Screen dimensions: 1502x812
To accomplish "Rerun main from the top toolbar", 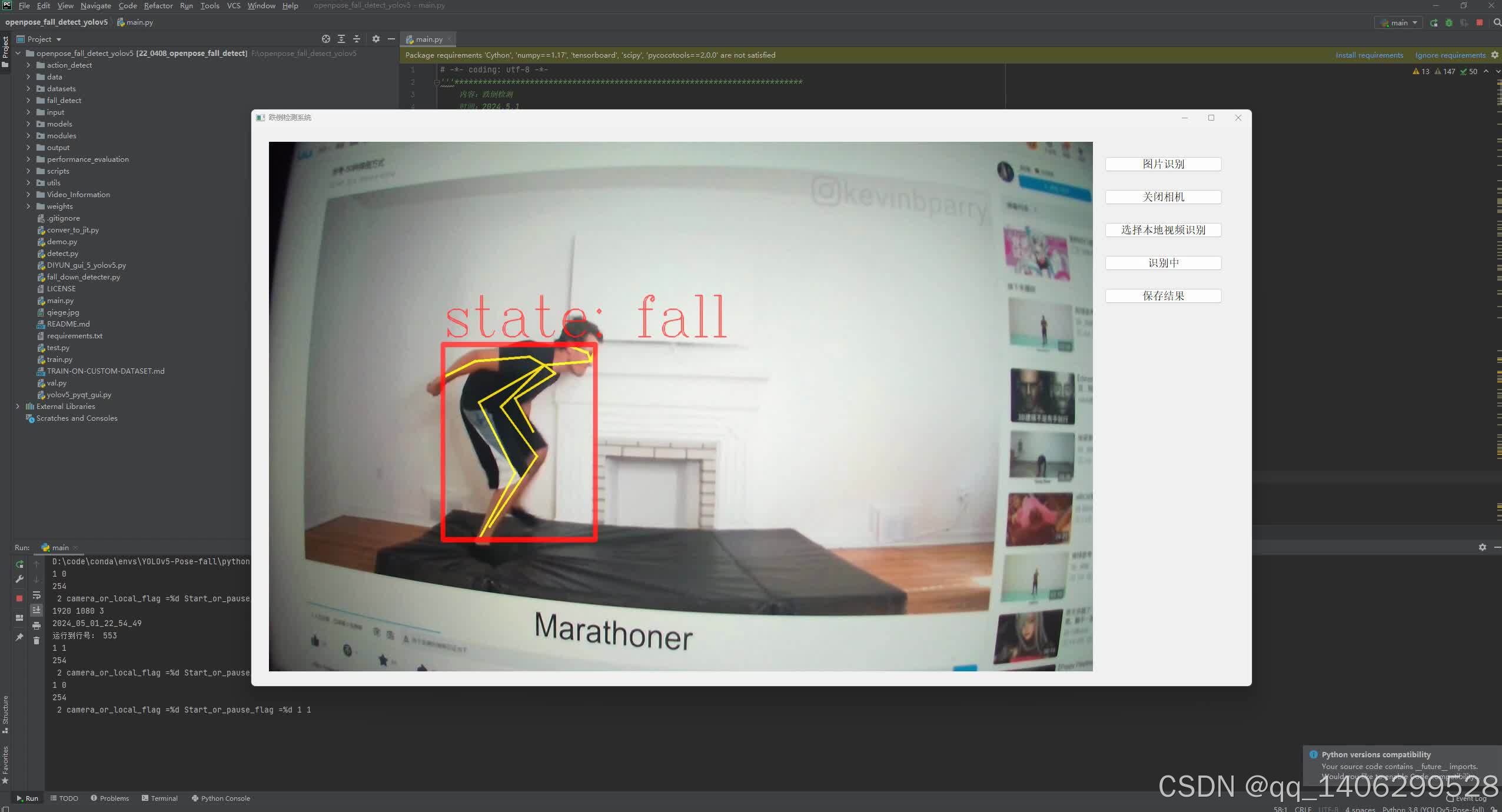I will coord(1434,22).
